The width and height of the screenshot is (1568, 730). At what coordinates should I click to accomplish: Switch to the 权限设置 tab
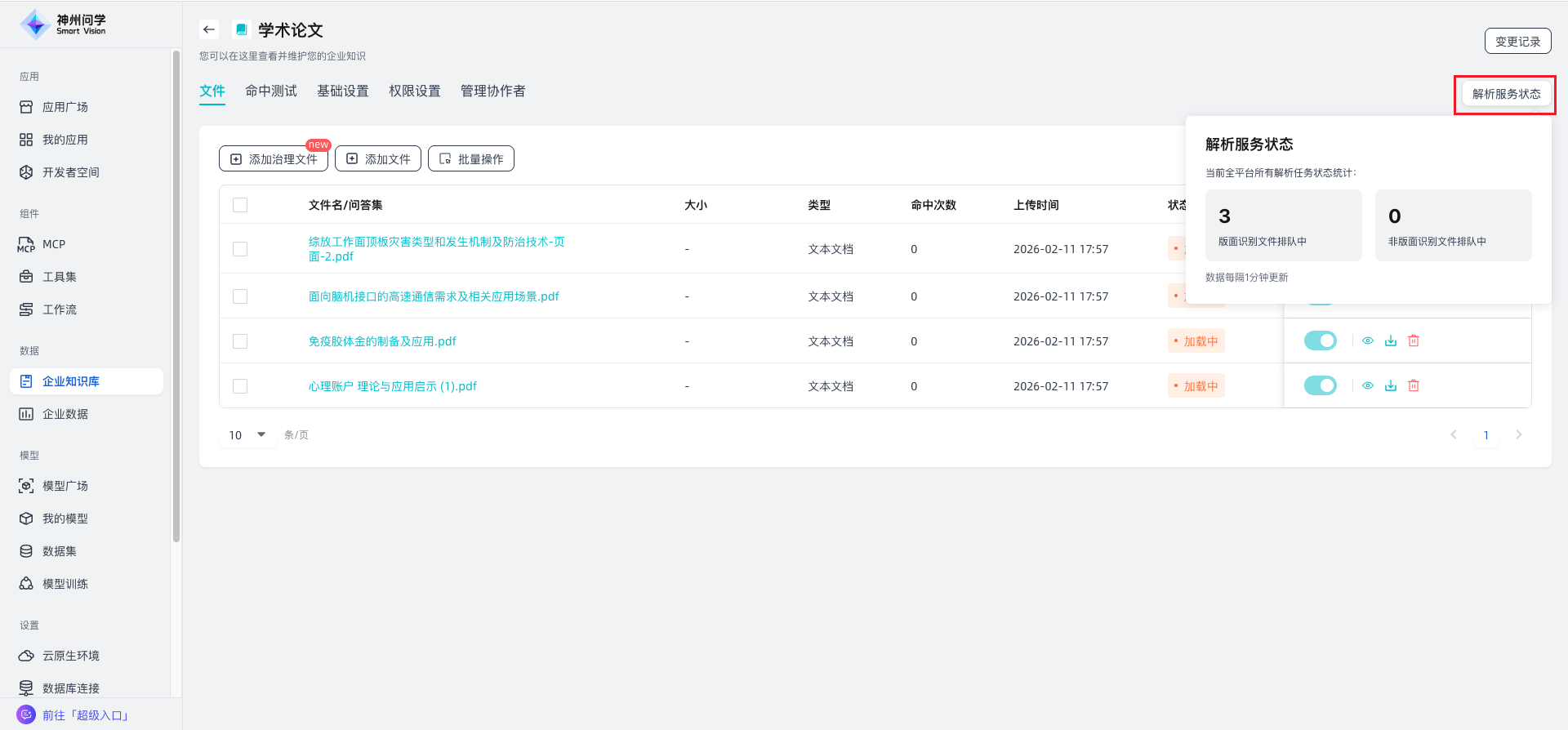point(415,91)
